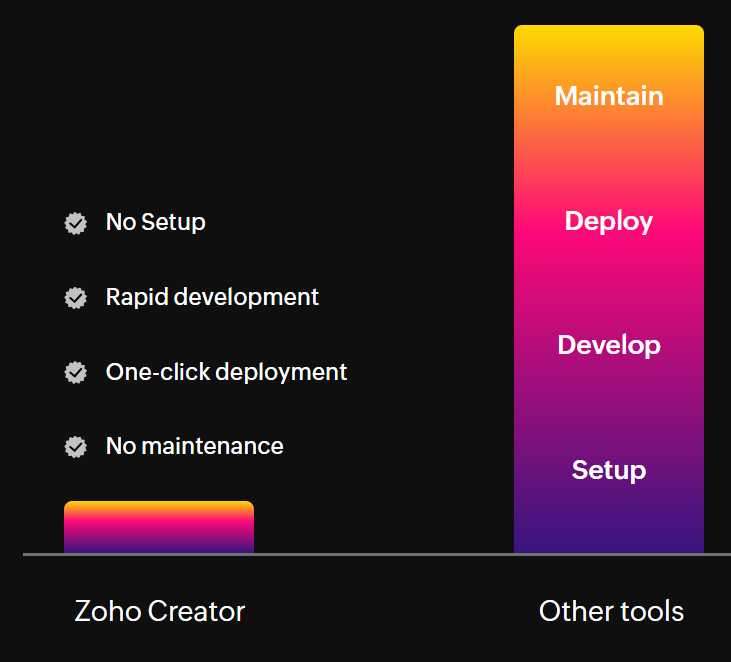Click the check badge beside No maintenance

coord(76,447)
